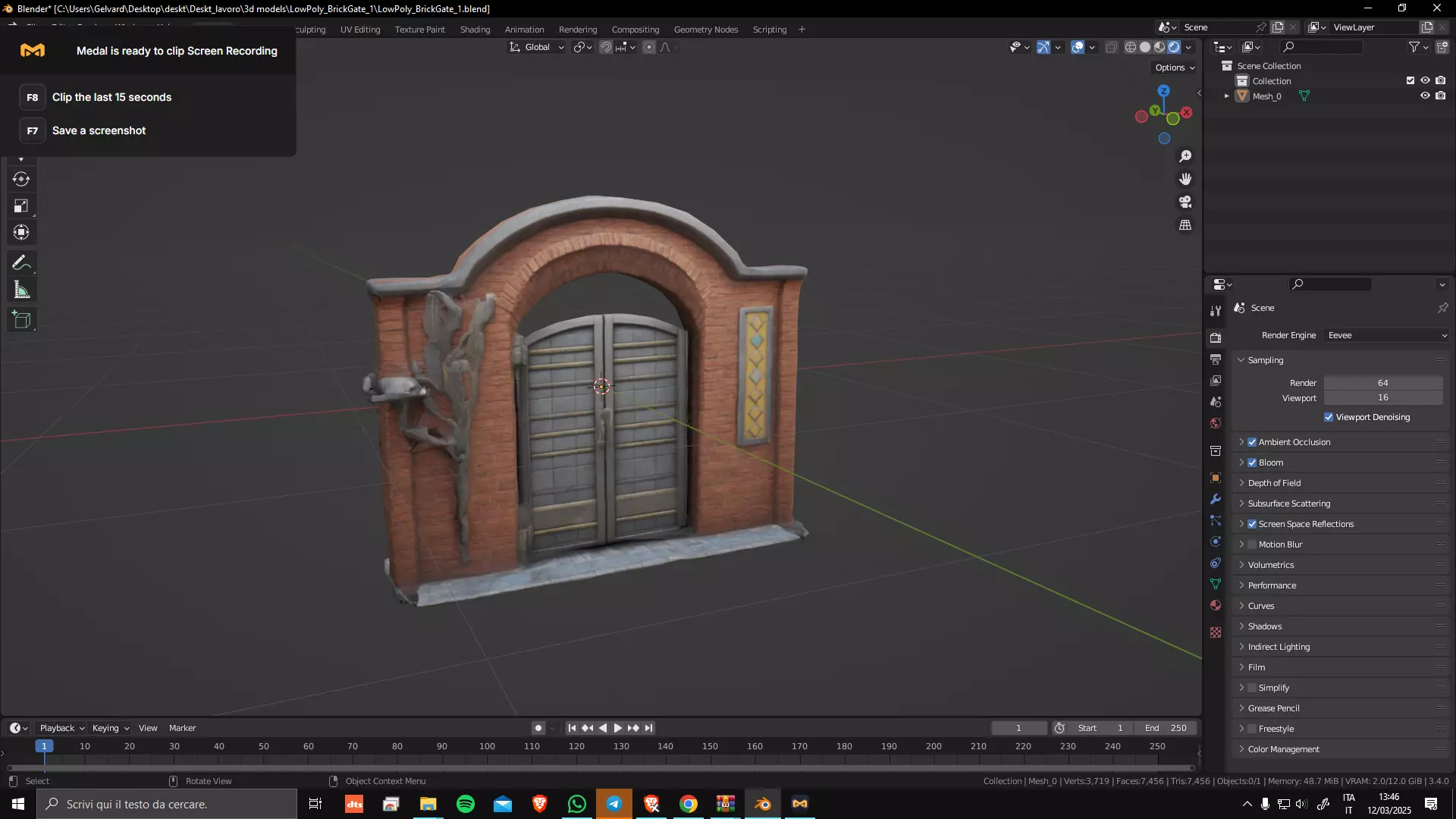
Task: Open the Playback menu in timeline
Action: click(x=61, y=728)
